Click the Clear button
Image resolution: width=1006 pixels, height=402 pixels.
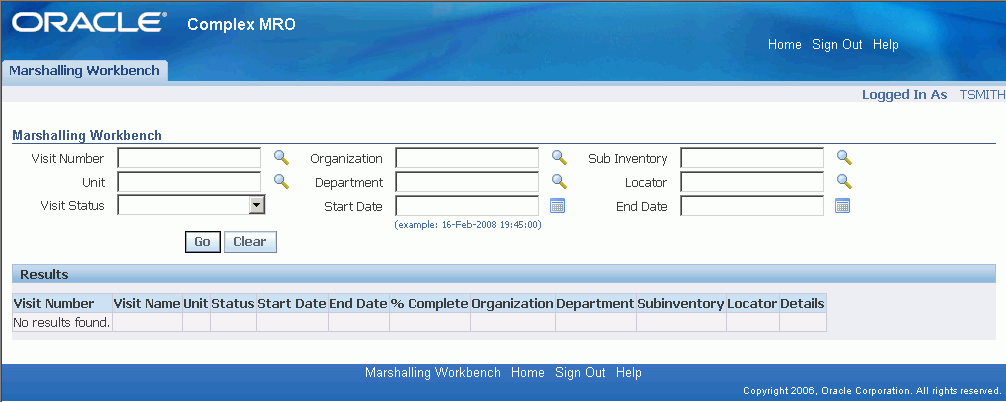point(250,242)
